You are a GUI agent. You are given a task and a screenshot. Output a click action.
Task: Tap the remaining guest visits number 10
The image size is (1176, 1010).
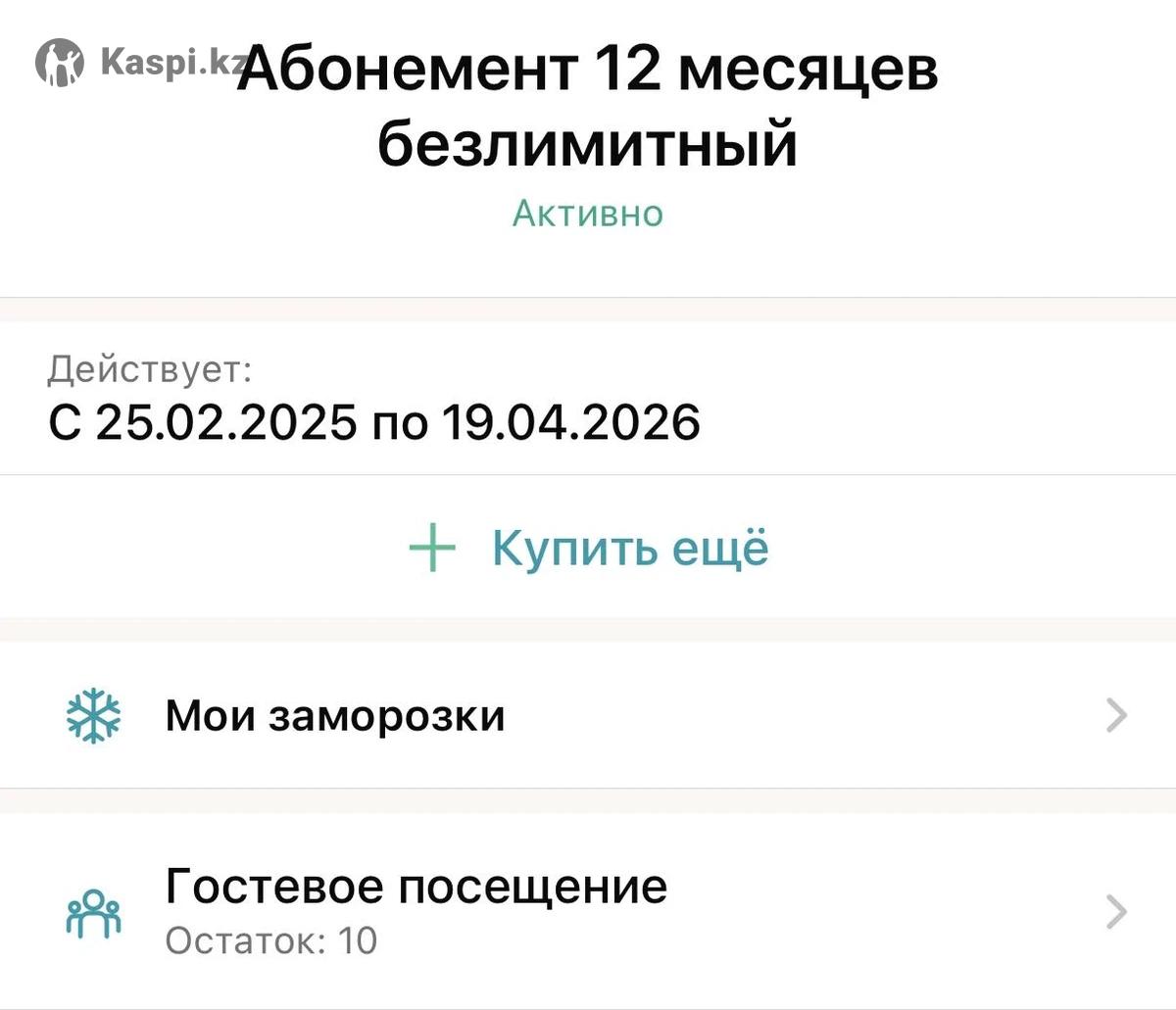tap(358, 941)
